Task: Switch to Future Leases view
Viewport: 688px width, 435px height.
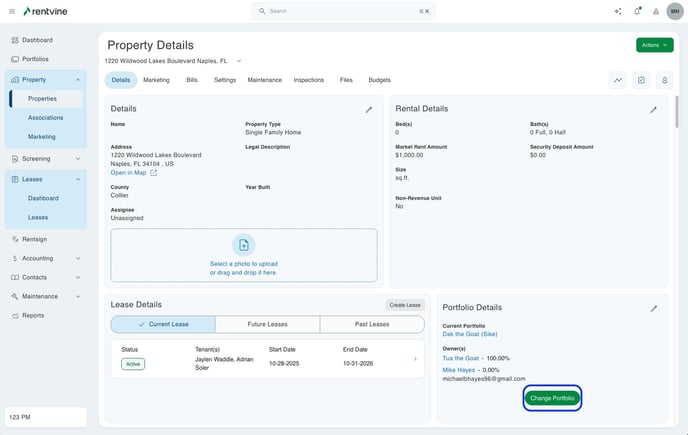Action: tap(267, 324)
